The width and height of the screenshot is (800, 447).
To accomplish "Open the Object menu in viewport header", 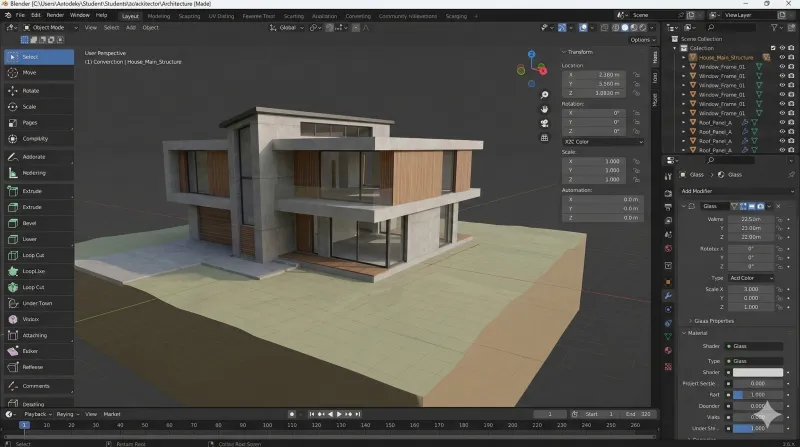I will pyautogui.click(x=151, y=28).
